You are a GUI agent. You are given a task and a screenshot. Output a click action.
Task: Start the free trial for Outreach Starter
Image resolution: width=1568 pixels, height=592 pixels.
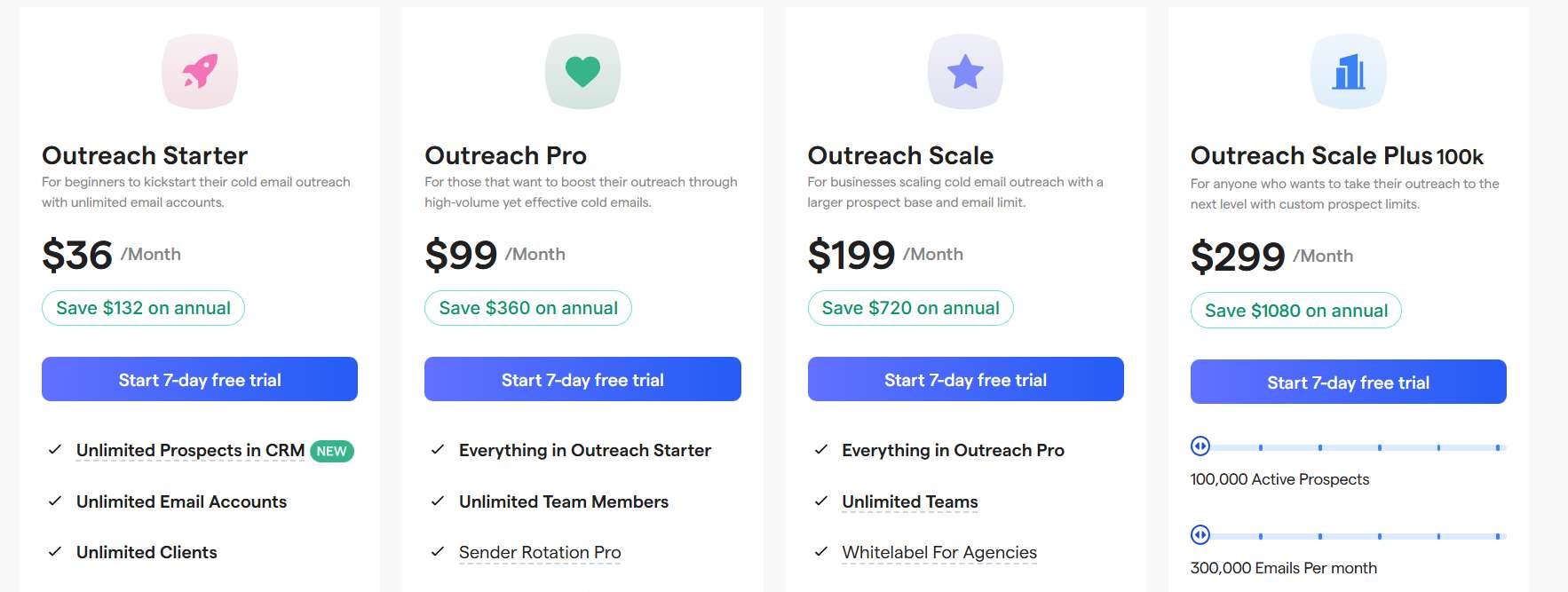tap(199, 379)
